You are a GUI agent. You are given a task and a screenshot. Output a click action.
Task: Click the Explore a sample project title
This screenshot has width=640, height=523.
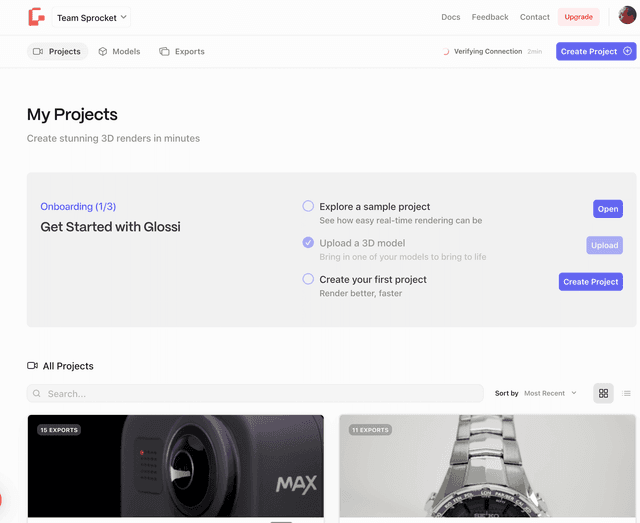tap(375, 207)
